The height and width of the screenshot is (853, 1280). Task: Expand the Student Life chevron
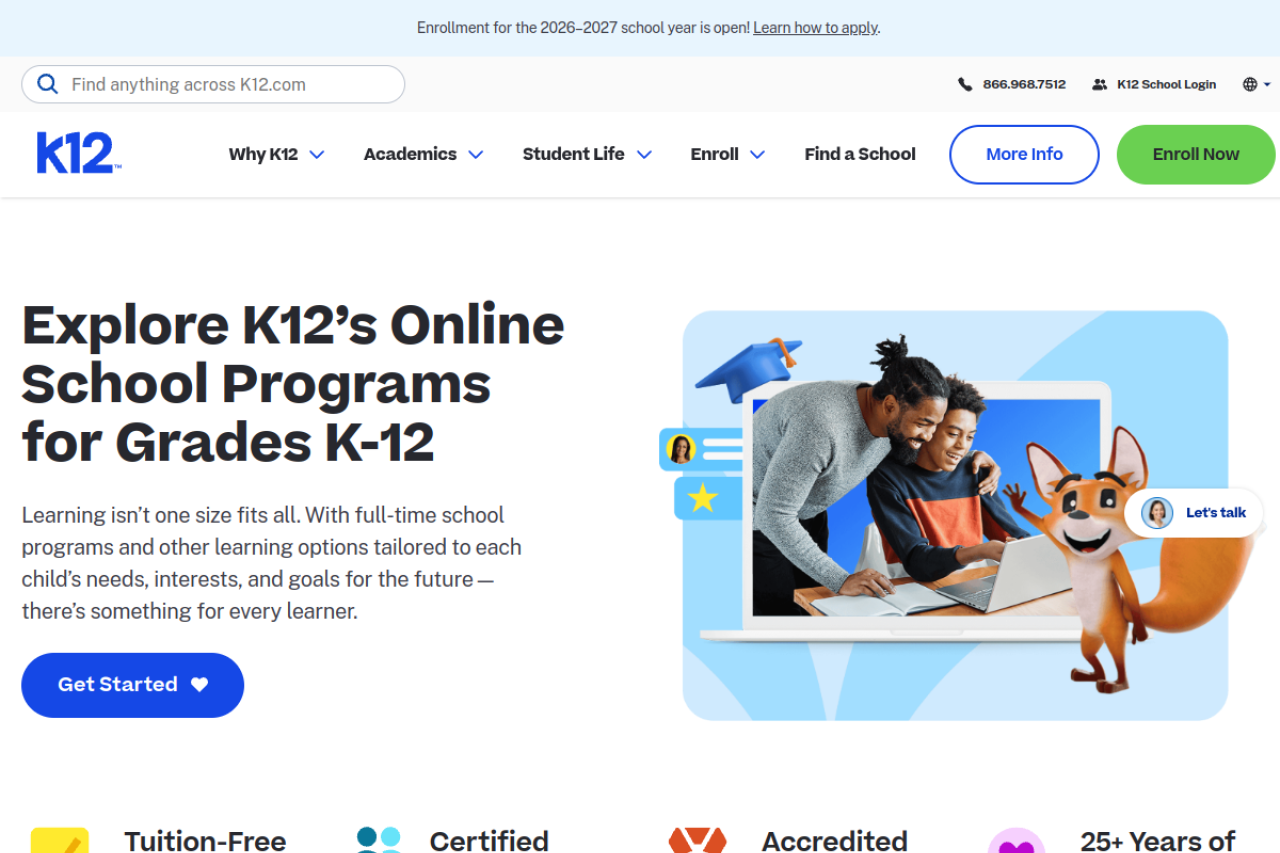(x=644, y=154)
